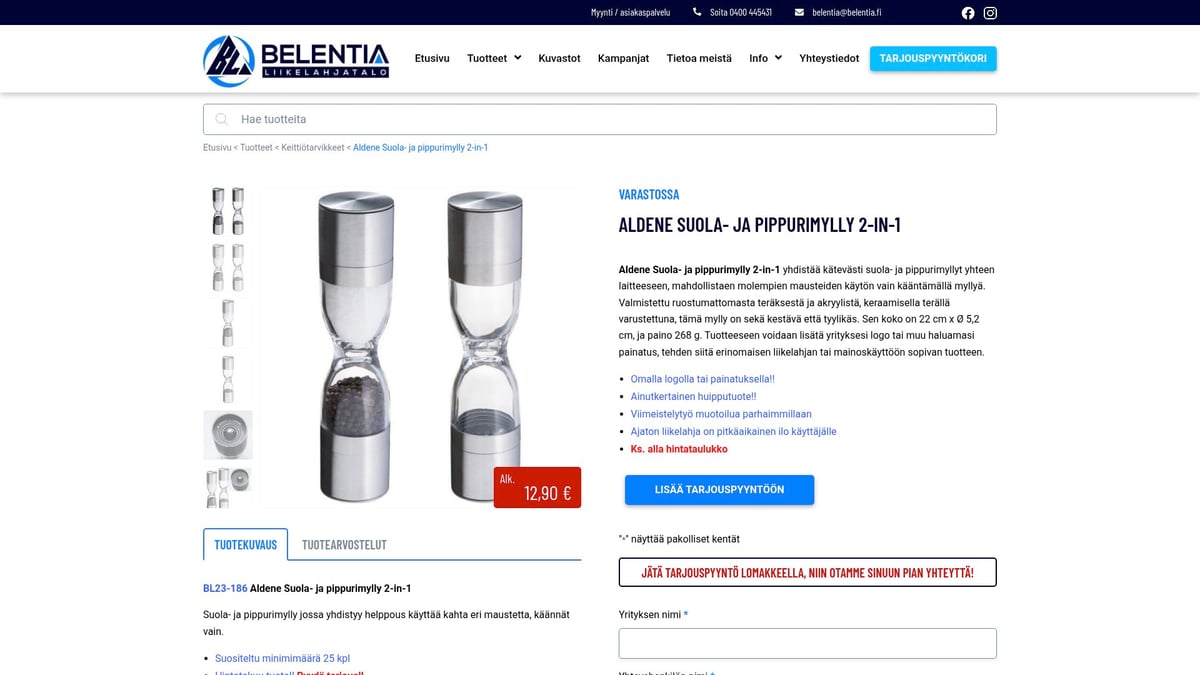Switch to the Tuotearvostelut tab
1200x675 pixels.
click(344, 545)
